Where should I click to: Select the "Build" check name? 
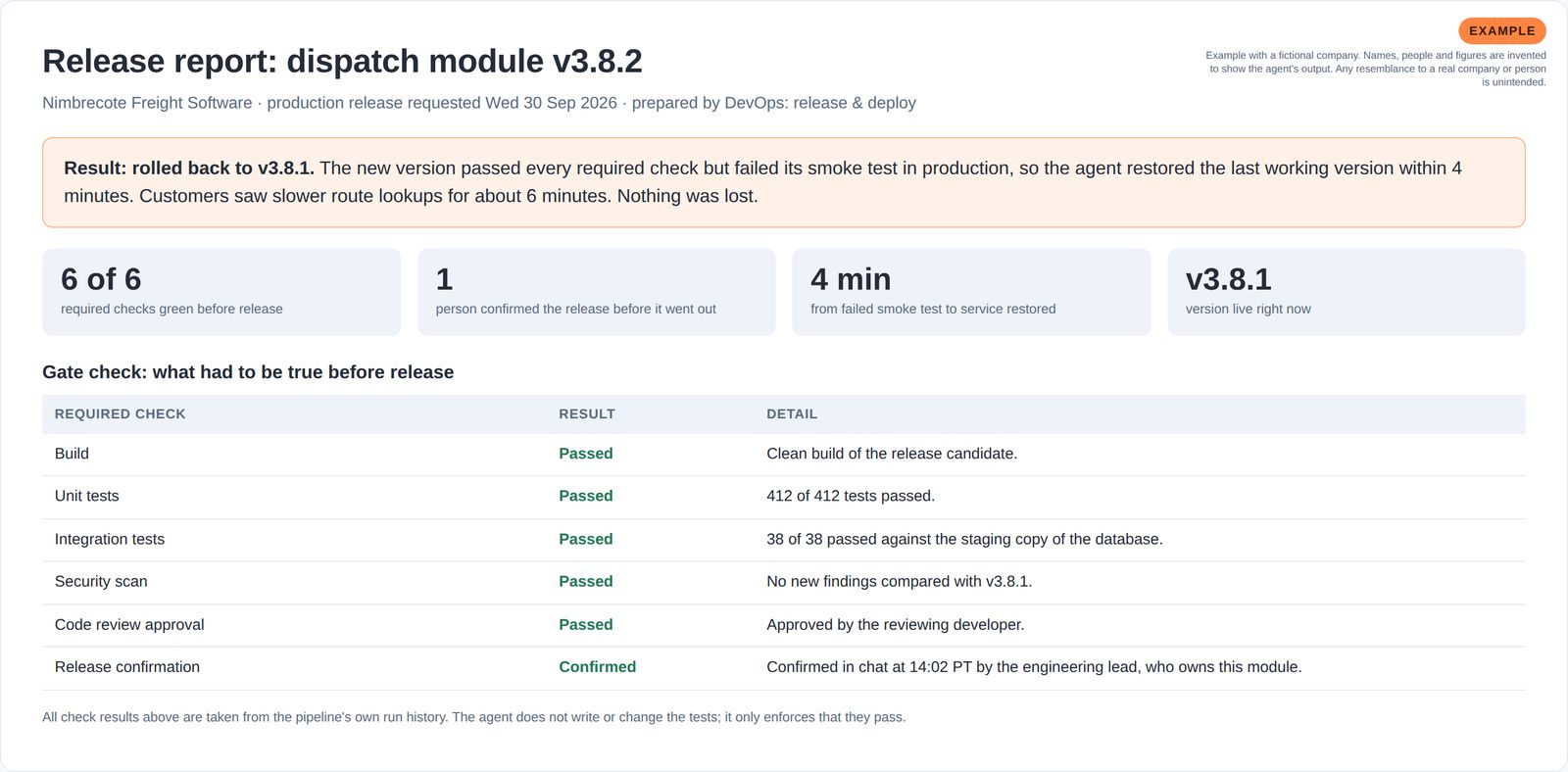pos(72,454)
